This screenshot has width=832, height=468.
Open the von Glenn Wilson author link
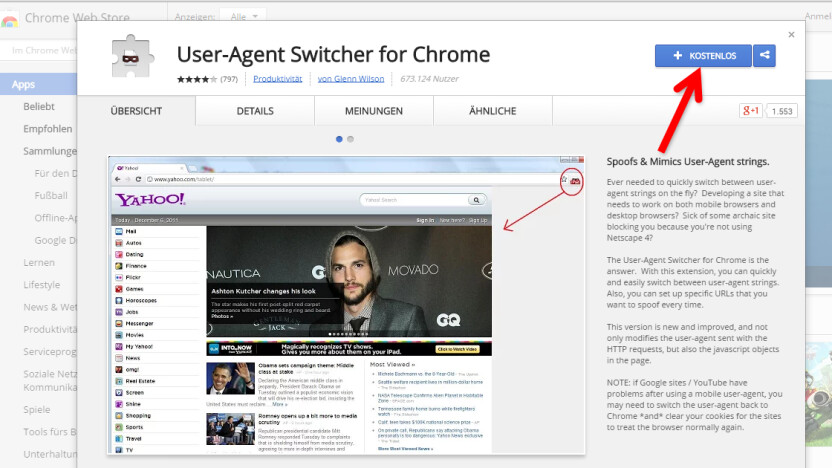point(351,79)
